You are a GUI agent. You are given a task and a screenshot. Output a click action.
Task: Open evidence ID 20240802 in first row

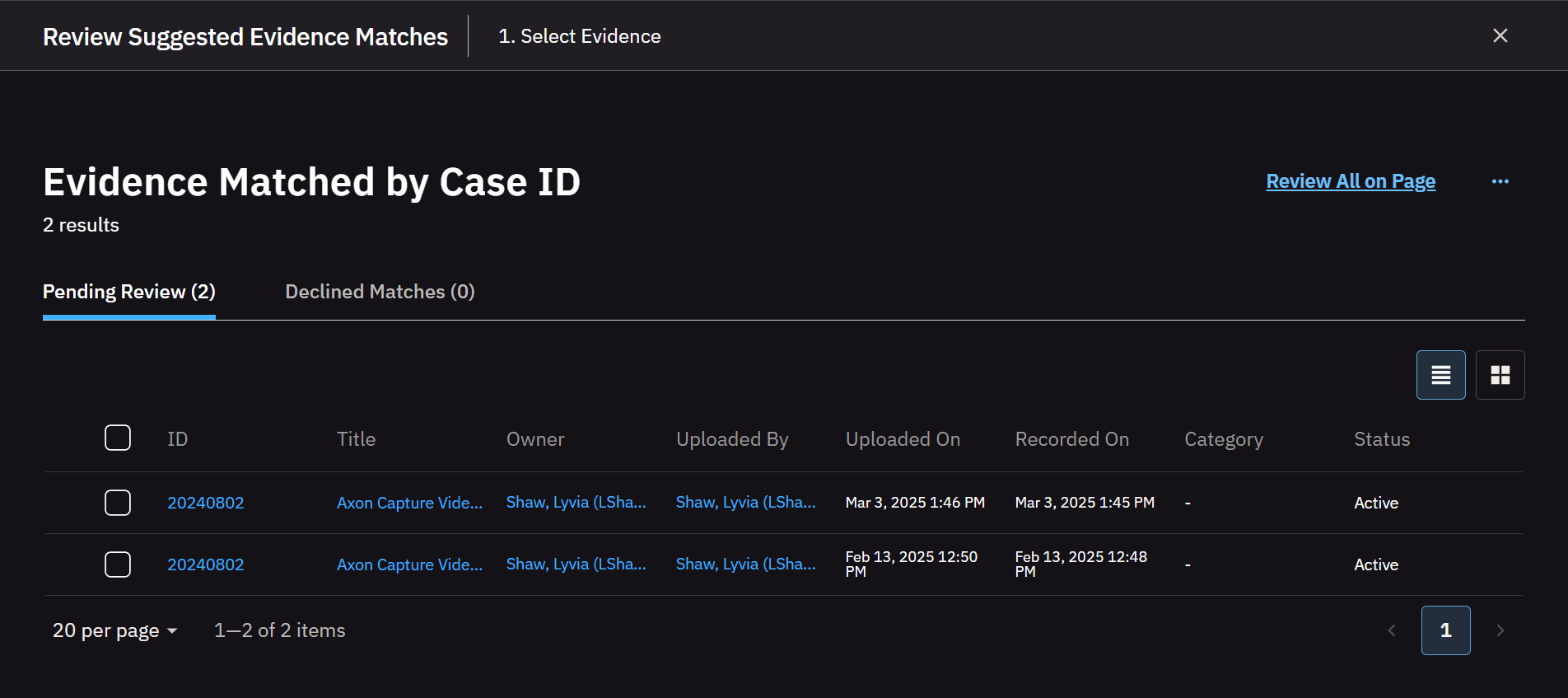(206, 503)
